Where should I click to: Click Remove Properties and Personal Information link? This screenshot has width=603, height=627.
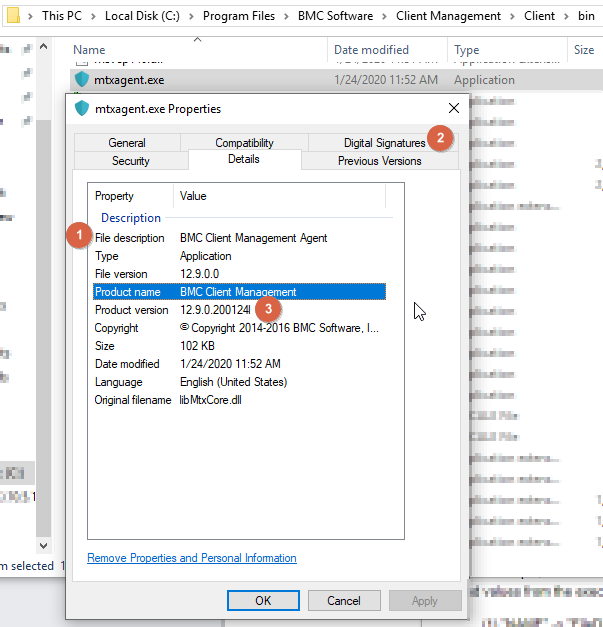192,558
